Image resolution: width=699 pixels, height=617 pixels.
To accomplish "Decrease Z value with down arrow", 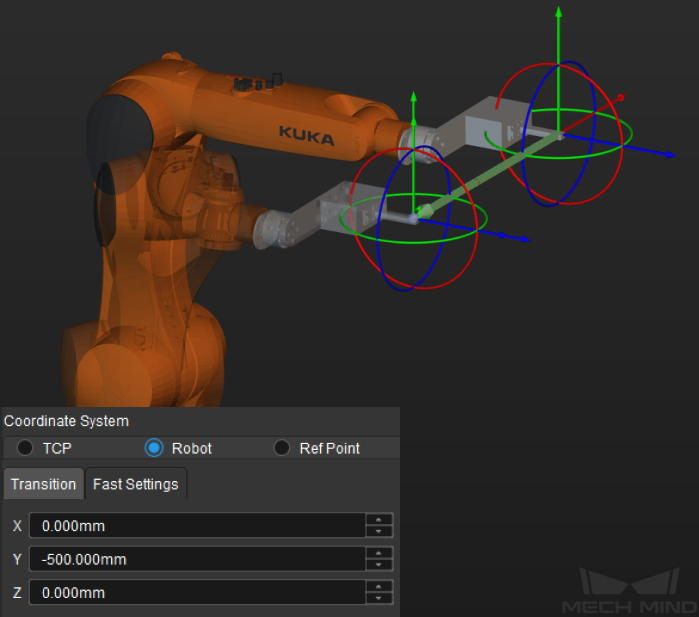I will 379,598.
